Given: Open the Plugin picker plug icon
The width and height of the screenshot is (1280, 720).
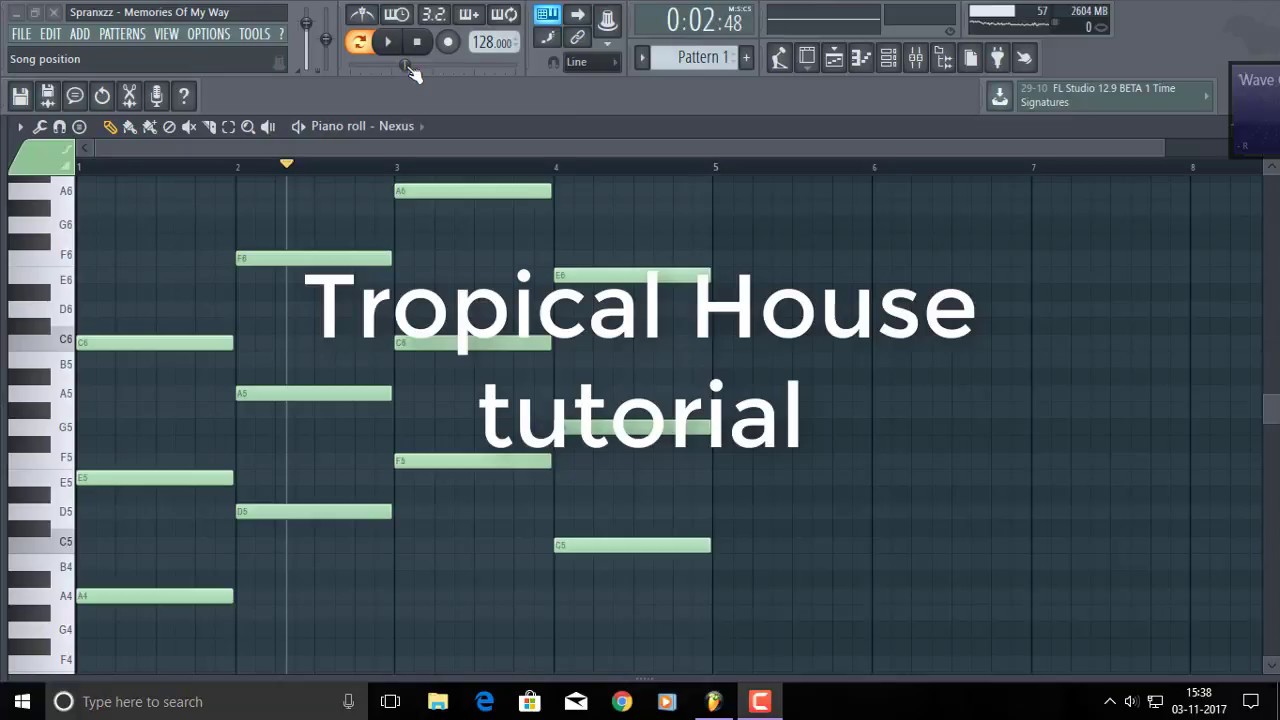Looking at the screenshot, I should 997,58.
